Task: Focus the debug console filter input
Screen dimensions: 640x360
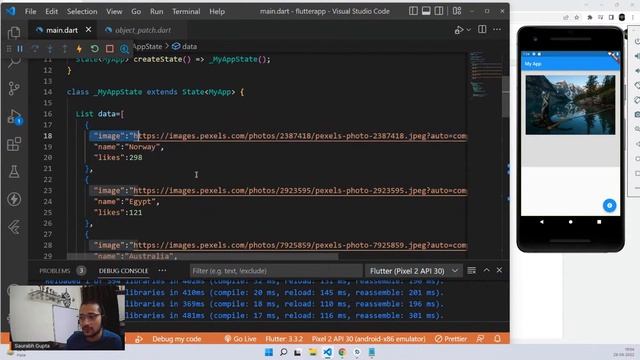Action: (276, 271)
